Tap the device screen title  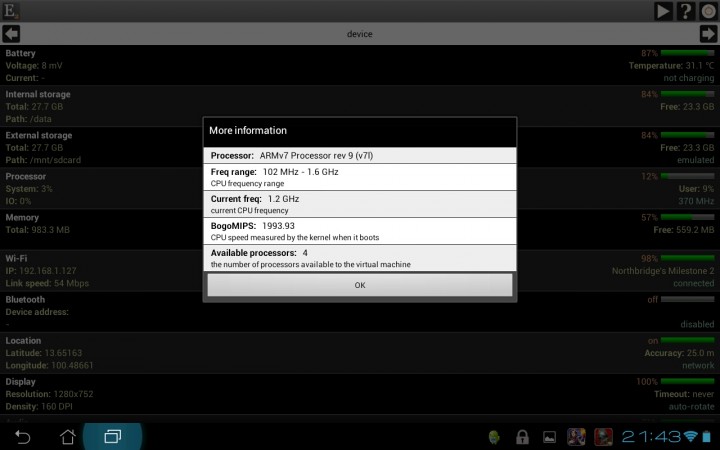(360, 34)
